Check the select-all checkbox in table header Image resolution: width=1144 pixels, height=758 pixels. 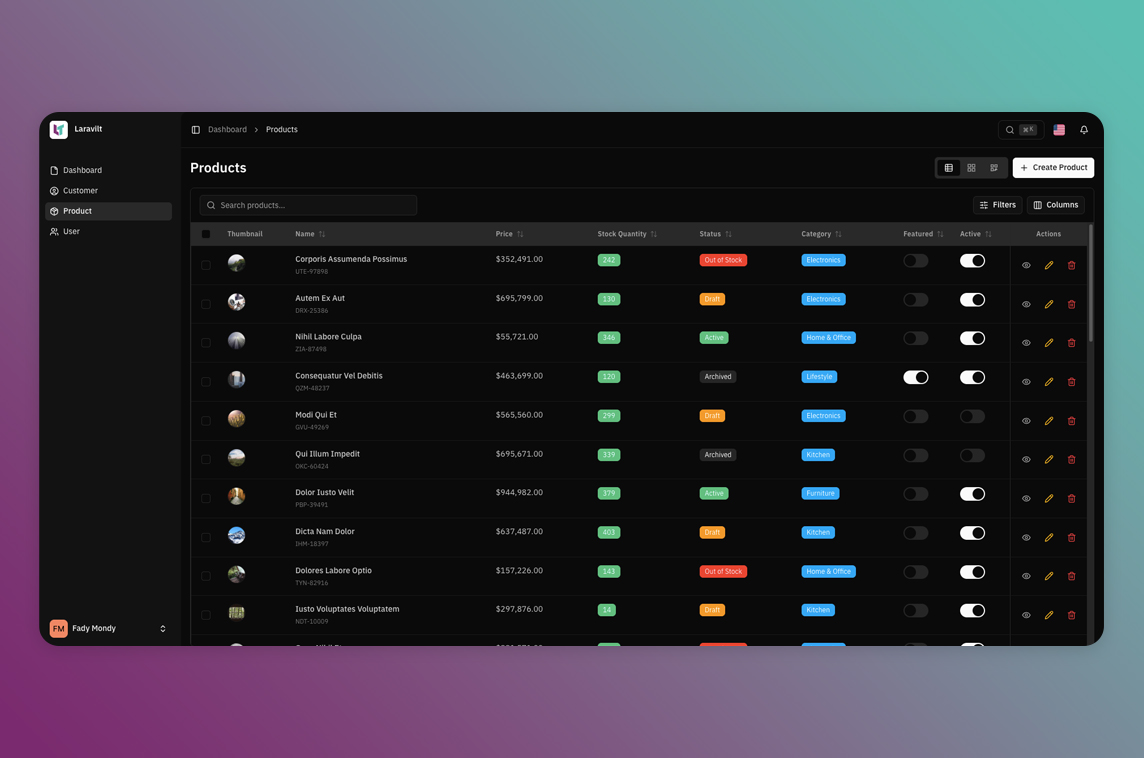coord(206,234)
